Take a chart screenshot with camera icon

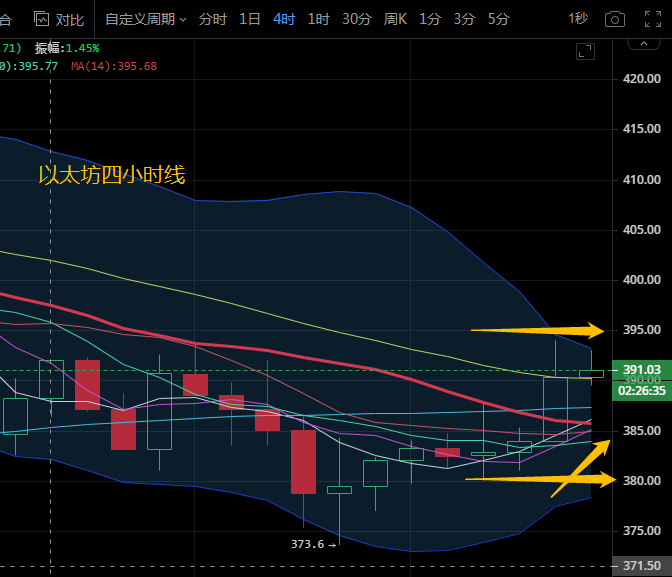616,19
